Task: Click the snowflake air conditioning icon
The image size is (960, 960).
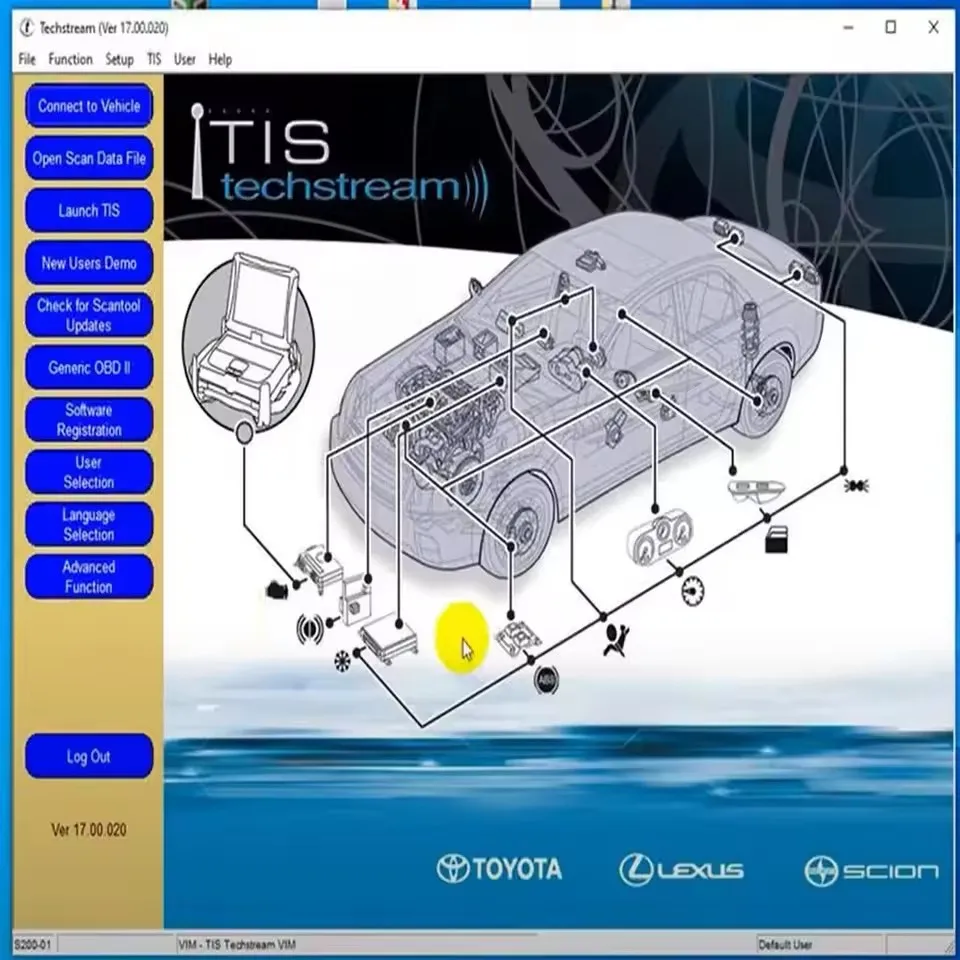Action: [x=344, y=662]
